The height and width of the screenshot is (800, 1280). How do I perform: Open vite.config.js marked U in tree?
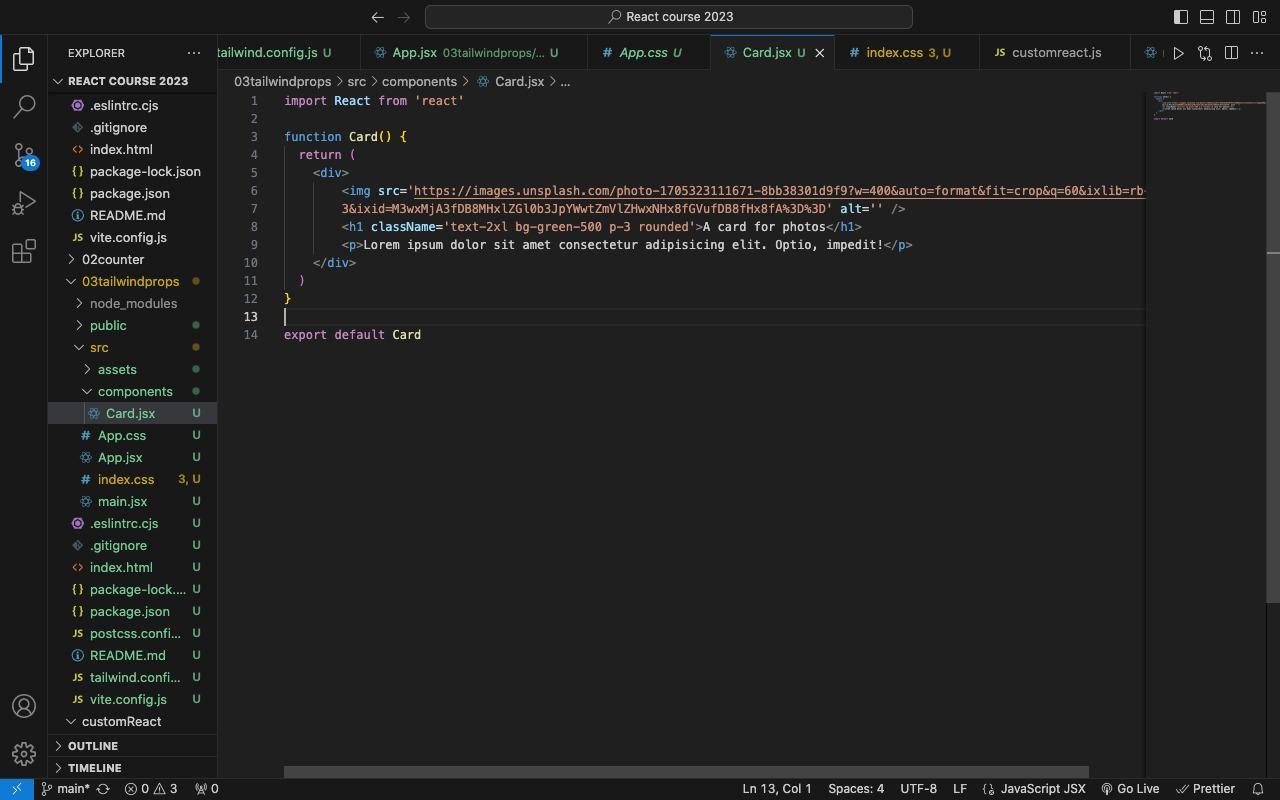point(133,699)
